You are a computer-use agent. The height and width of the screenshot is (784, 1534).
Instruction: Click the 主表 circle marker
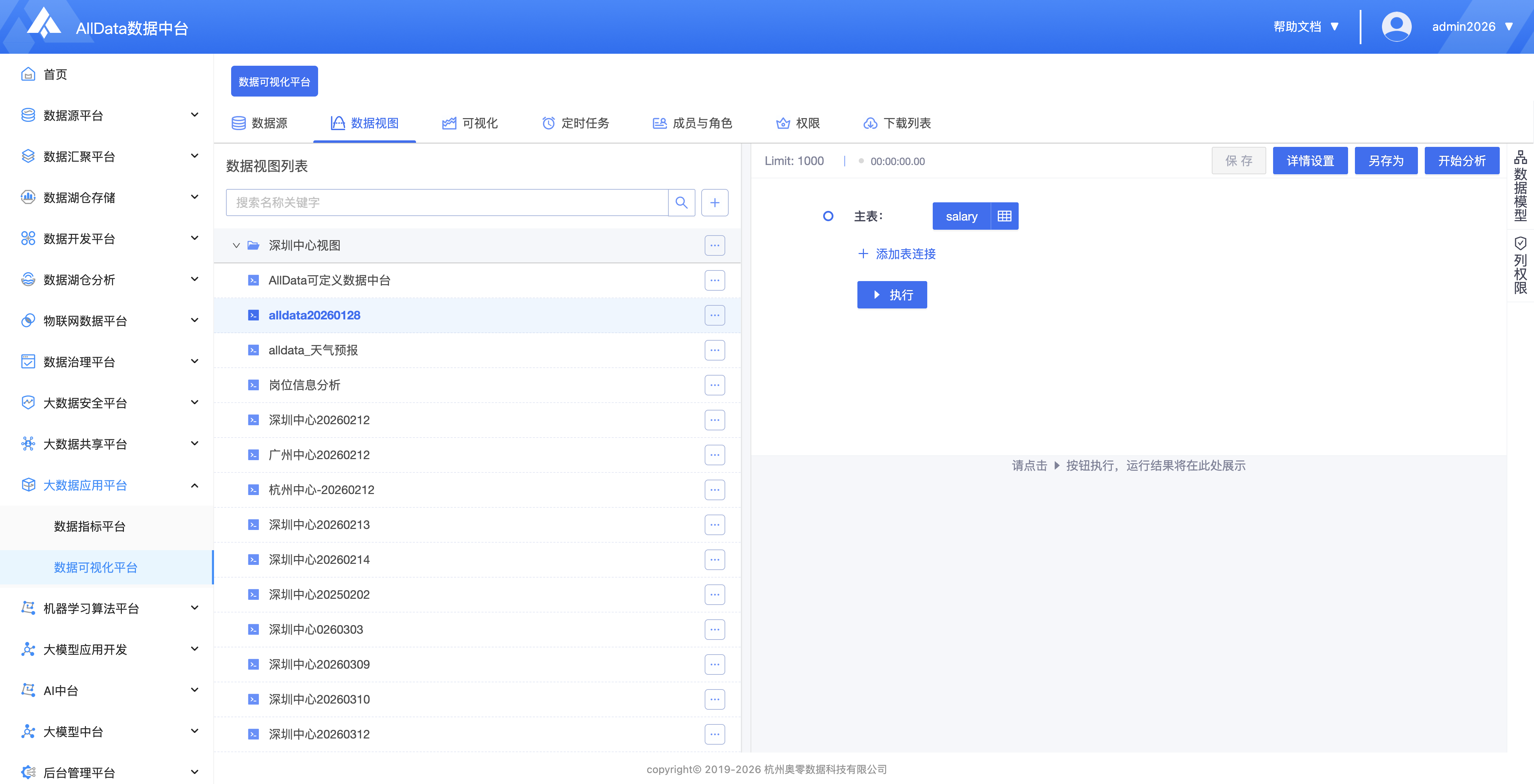[828, 216]
